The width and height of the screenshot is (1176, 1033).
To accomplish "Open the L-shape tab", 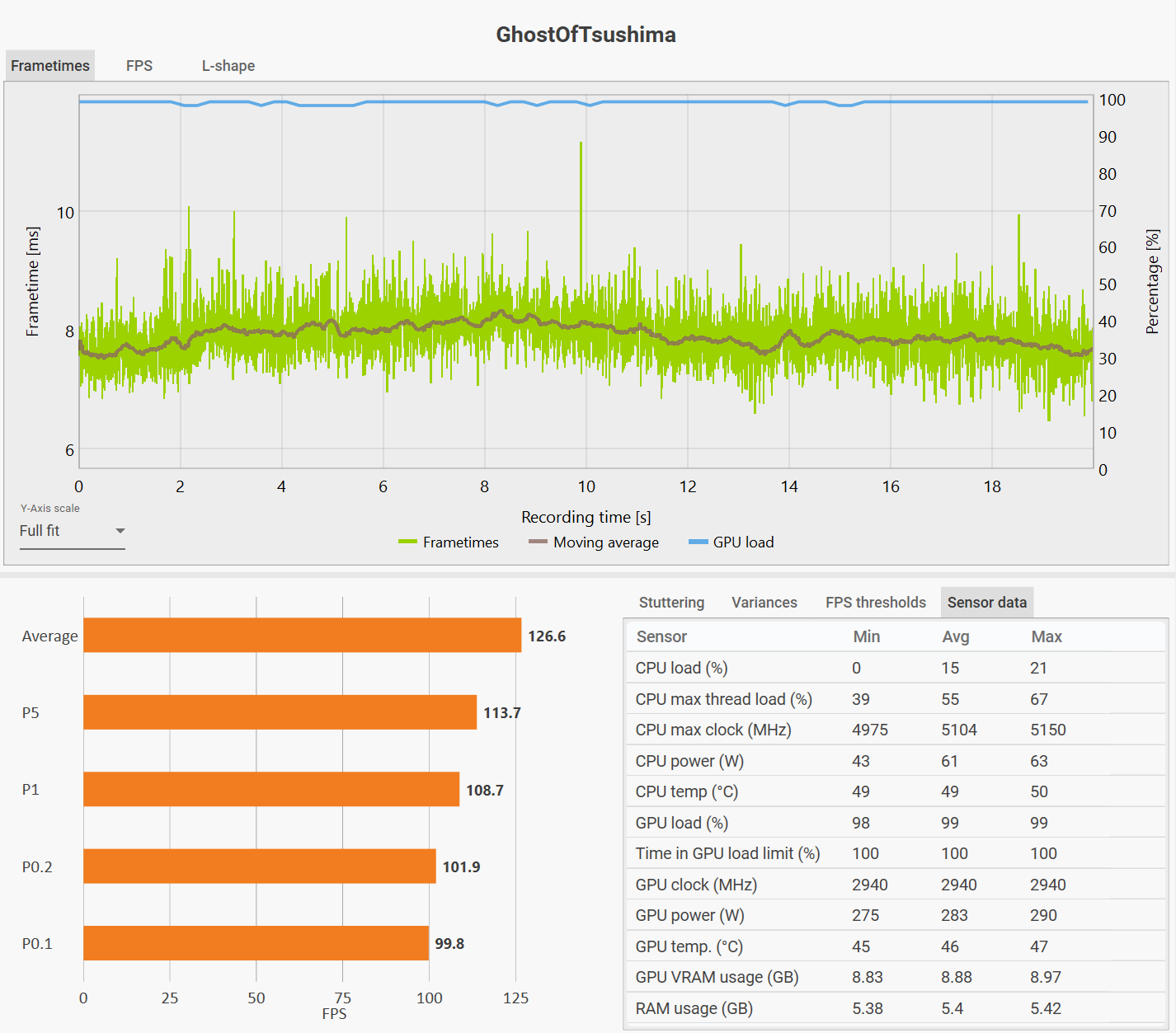I will click(228, 66).
